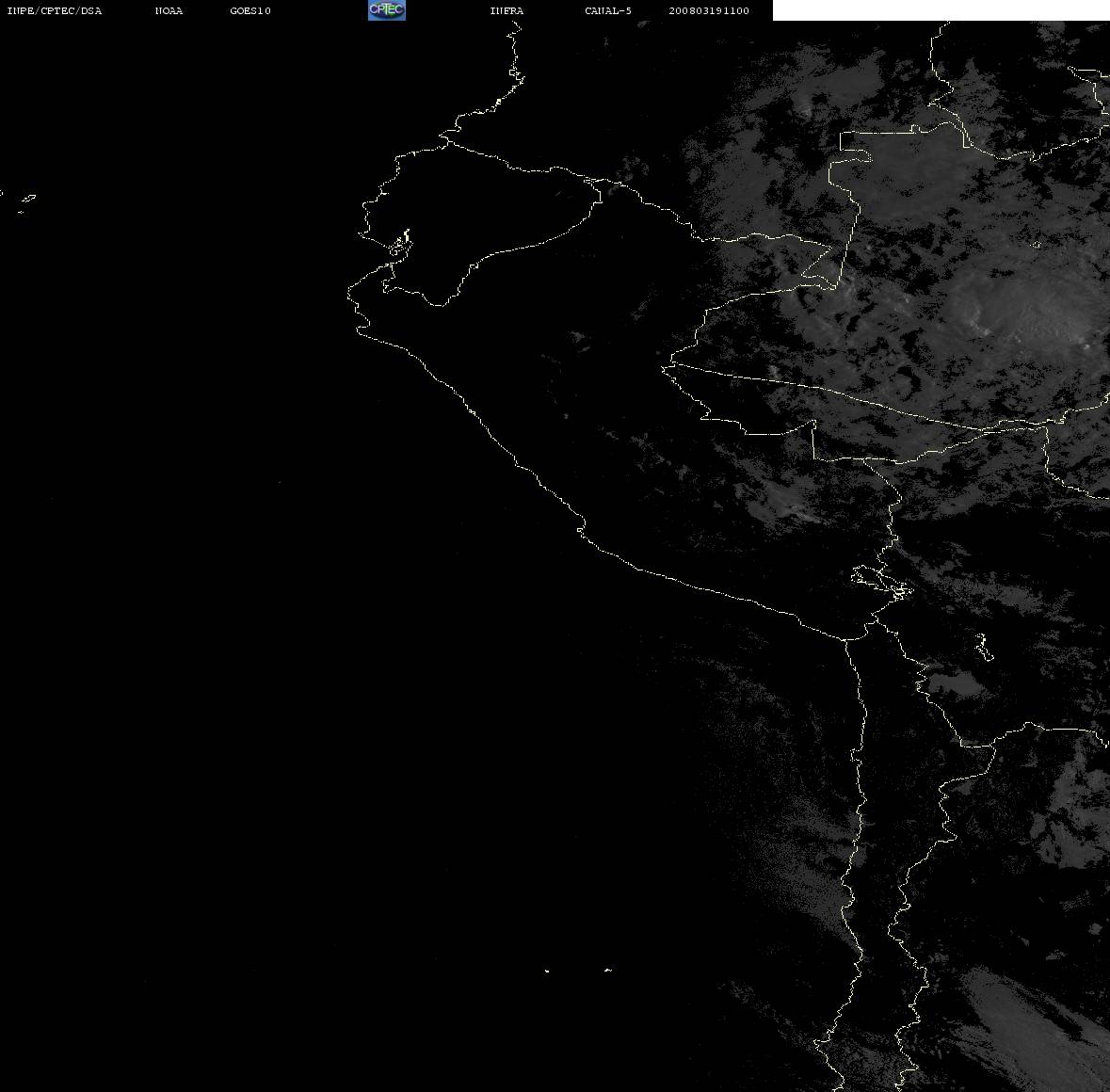
Task: Click the western small Pacific island dot
Action: pos(547,971)
